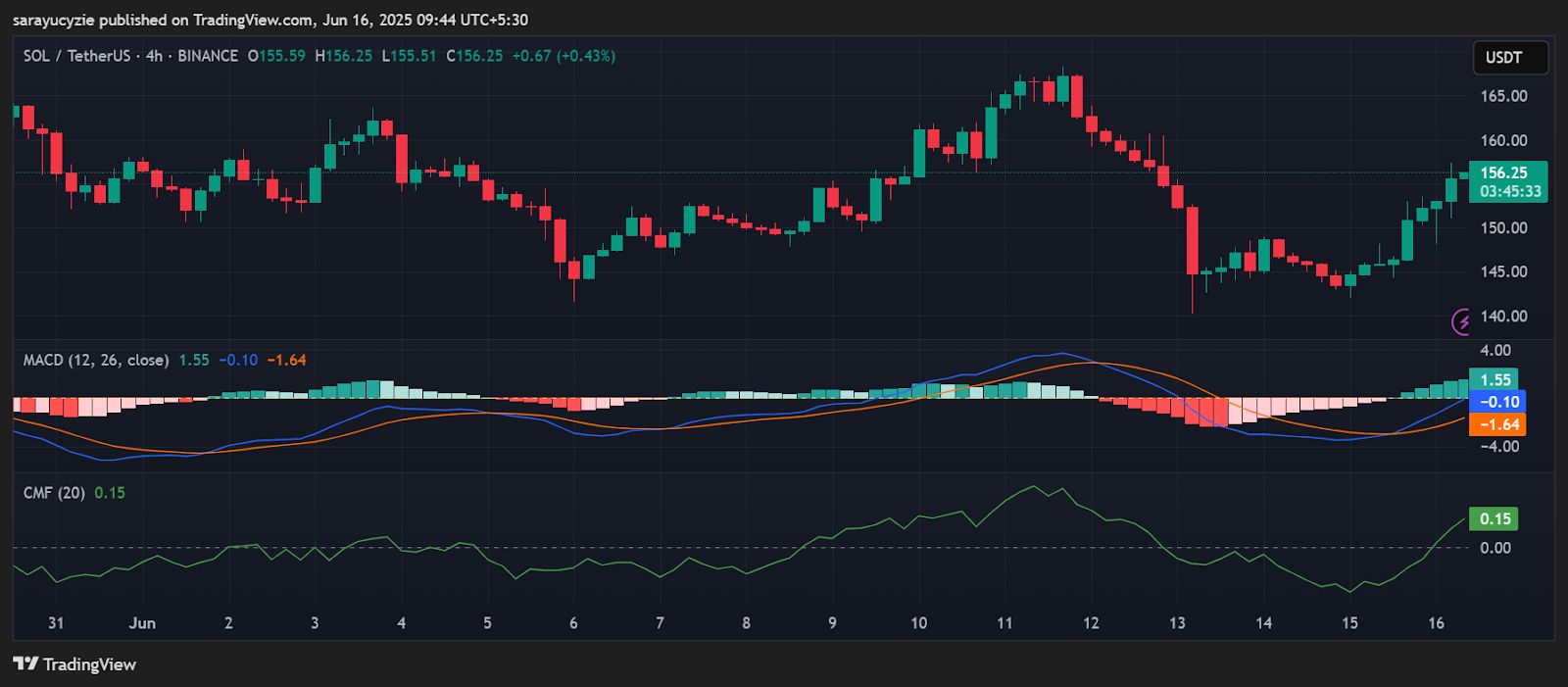Click the purple lightning event icon

[x=1461, y=321]
